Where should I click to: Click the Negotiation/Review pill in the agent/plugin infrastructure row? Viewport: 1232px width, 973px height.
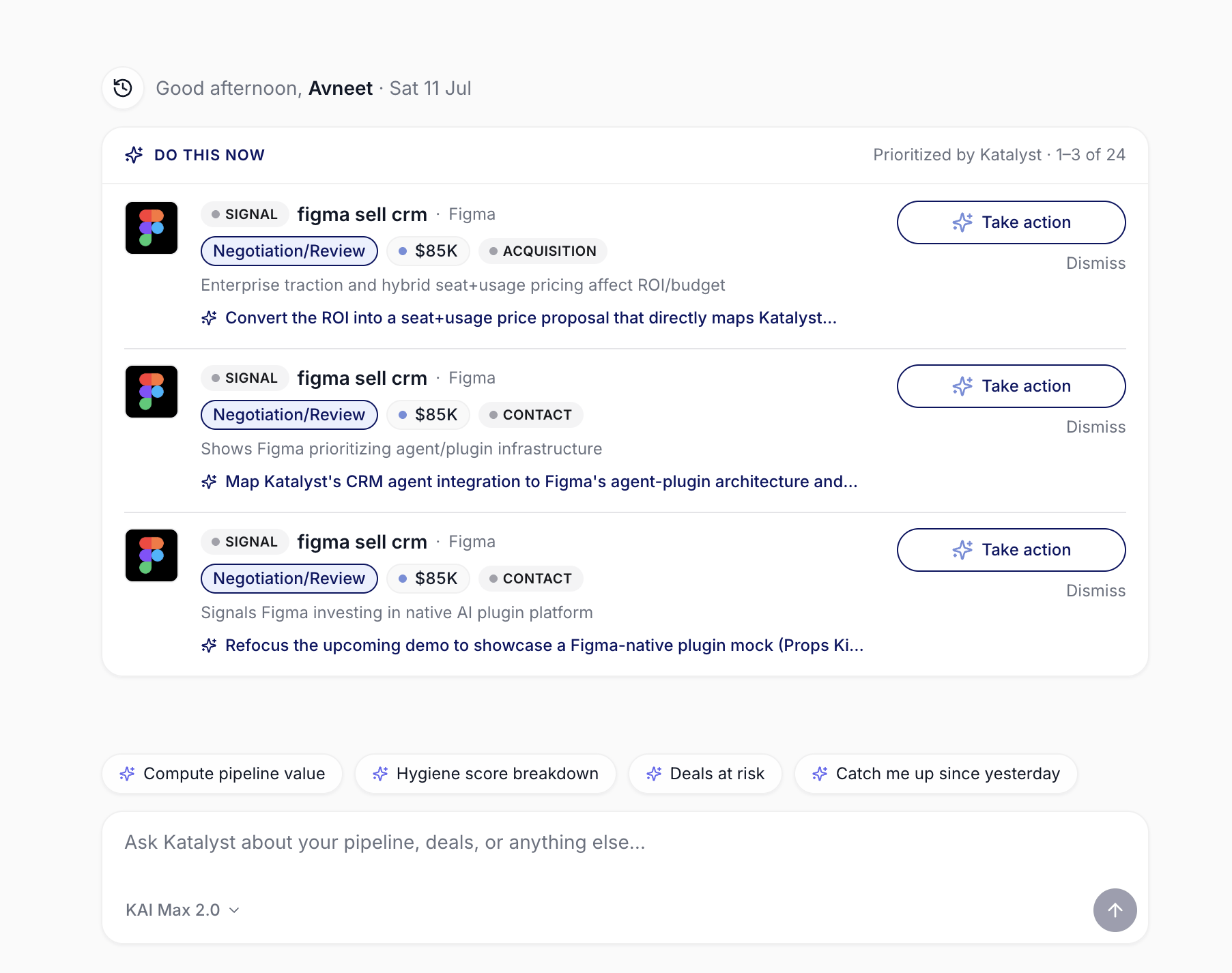point(289,415)
